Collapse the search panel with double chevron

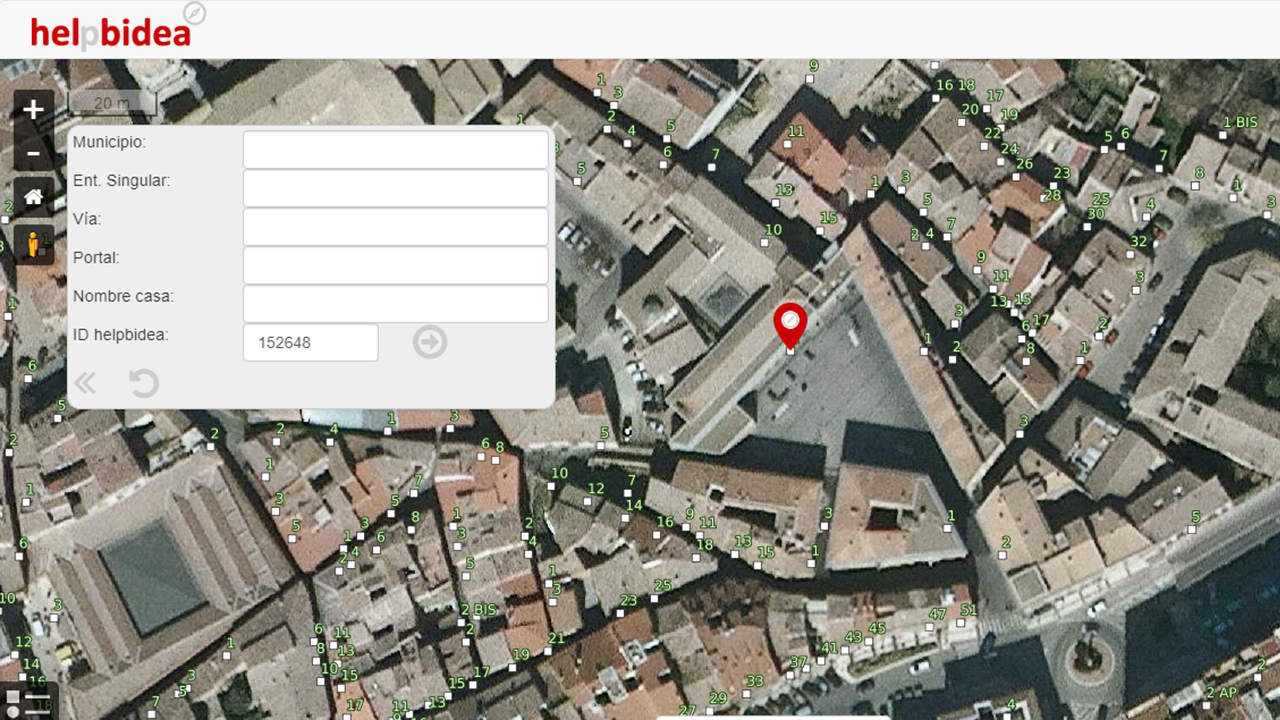[85, 383]
